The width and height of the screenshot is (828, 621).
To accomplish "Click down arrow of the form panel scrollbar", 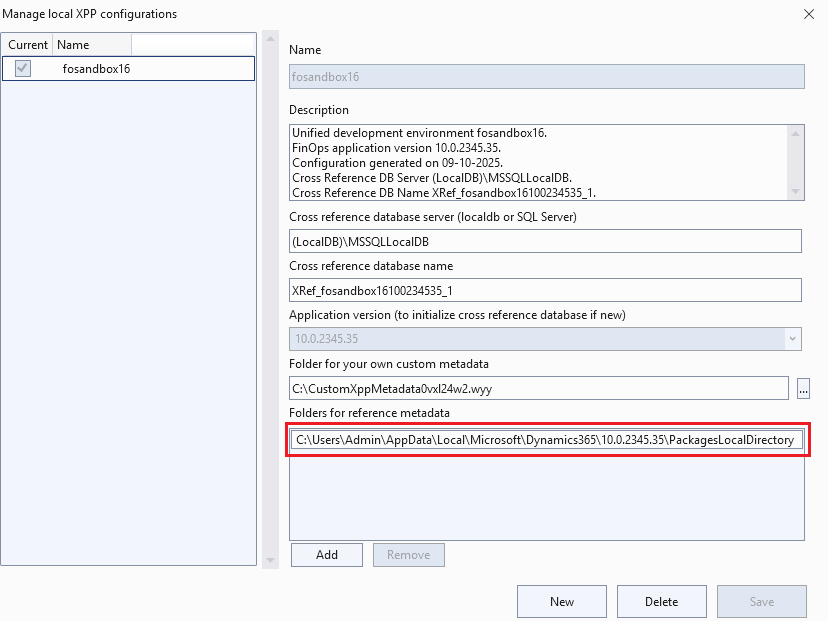I will pos(271,560).
